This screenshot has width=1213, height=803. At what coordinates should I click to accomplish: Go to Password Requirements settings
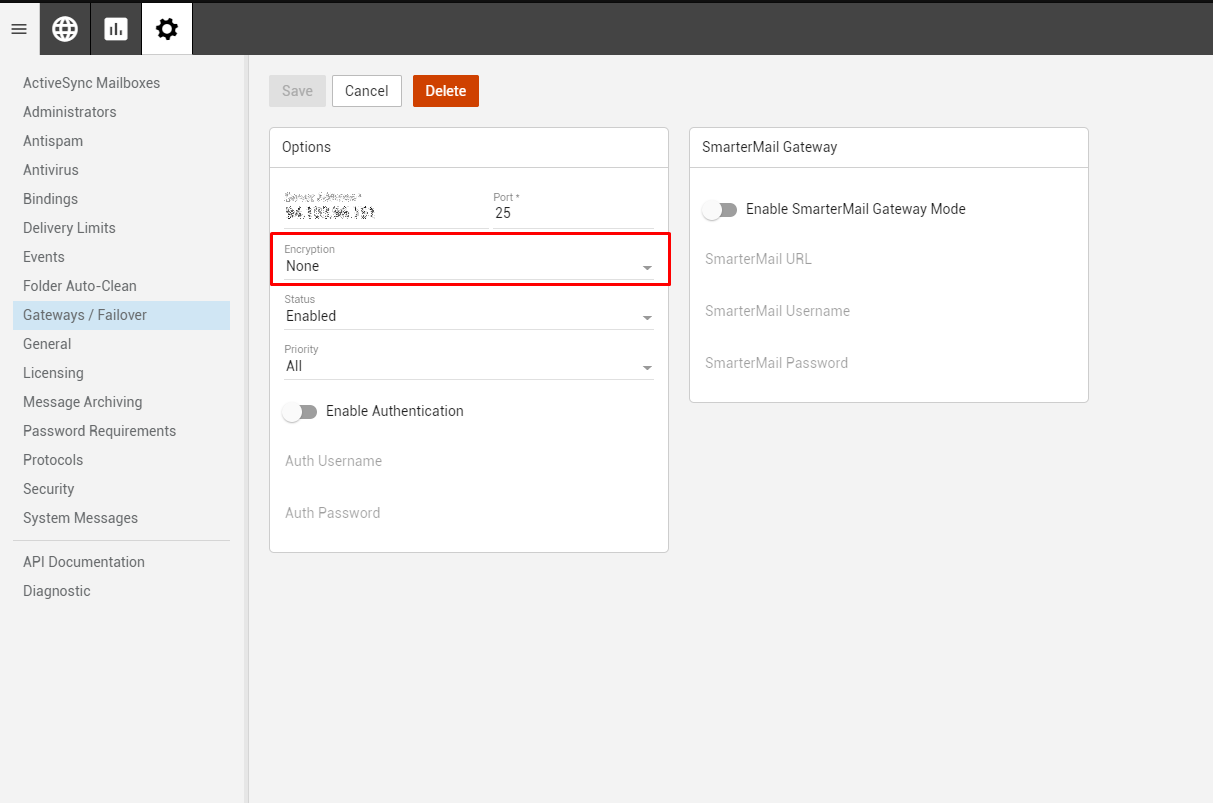coord(99,431)
